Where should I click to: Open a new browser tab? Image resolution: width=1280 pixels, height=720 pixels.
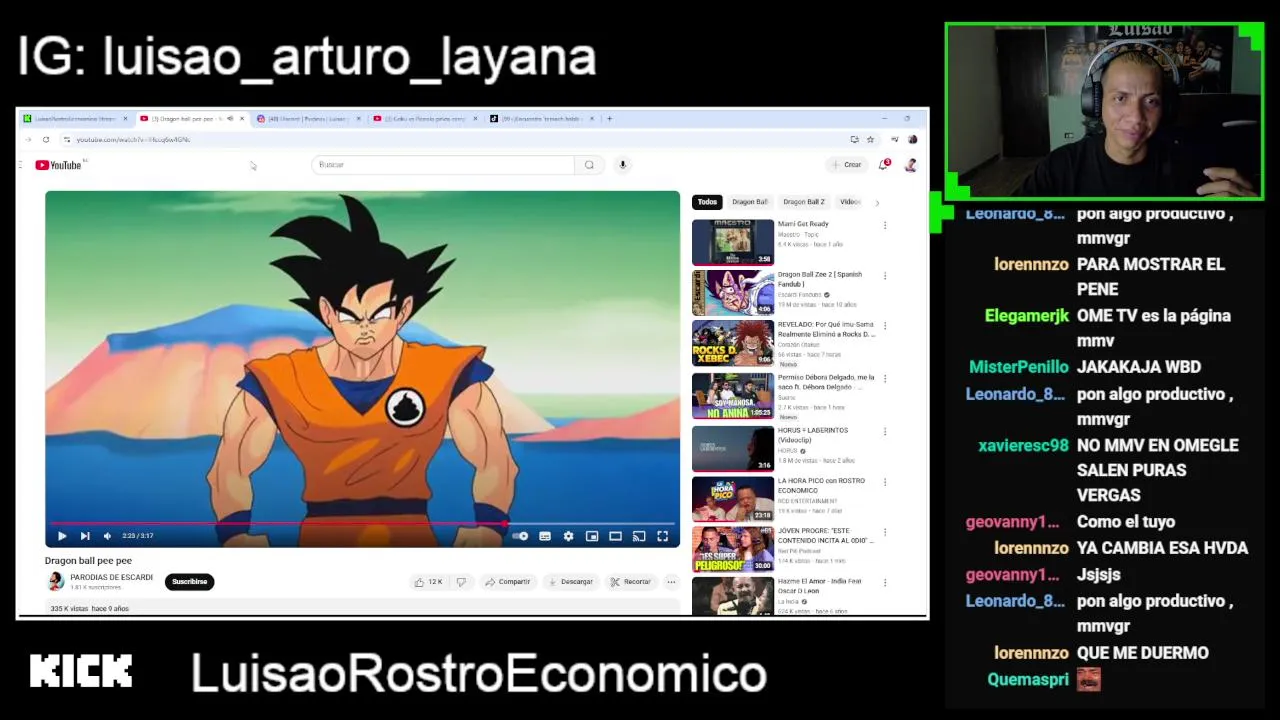(610, 119)
